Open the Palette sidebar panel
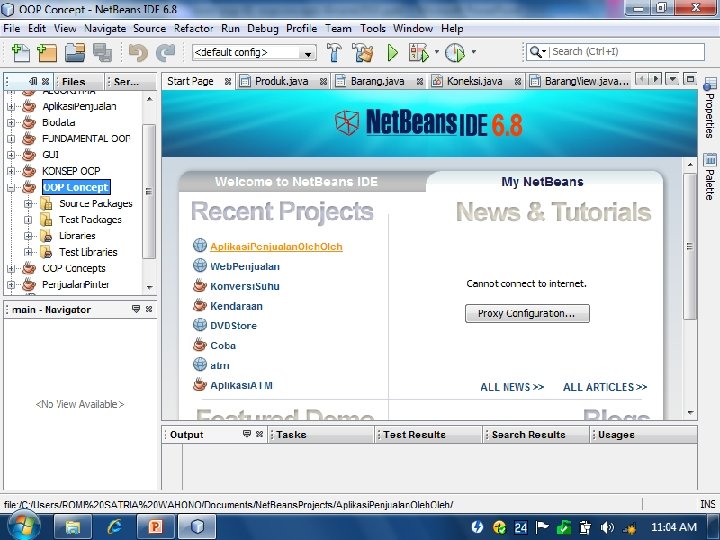Screen dimensions: 720x540 (x=710, y=177)
